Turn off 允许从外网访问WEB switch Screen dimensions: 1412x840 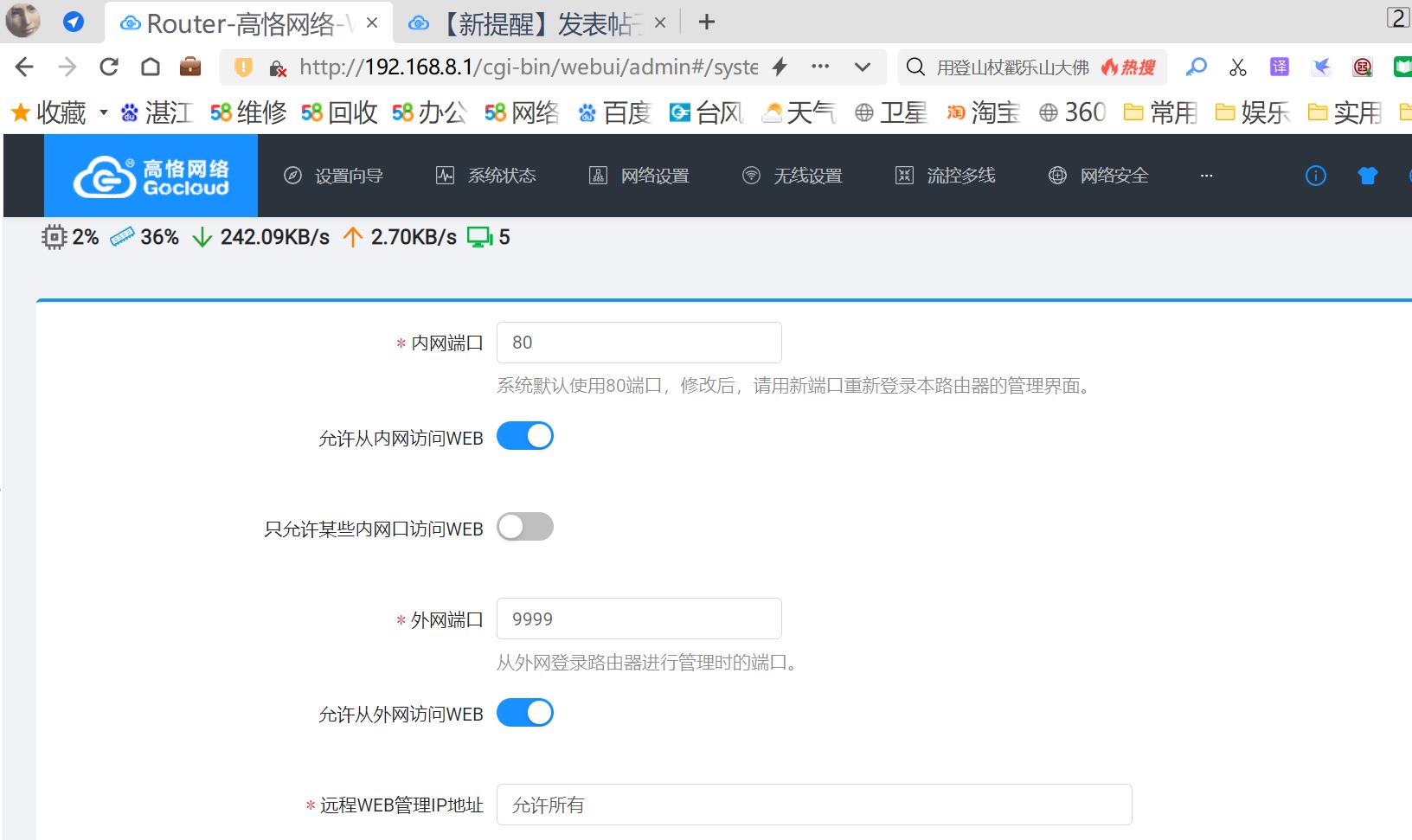[525, 713]
